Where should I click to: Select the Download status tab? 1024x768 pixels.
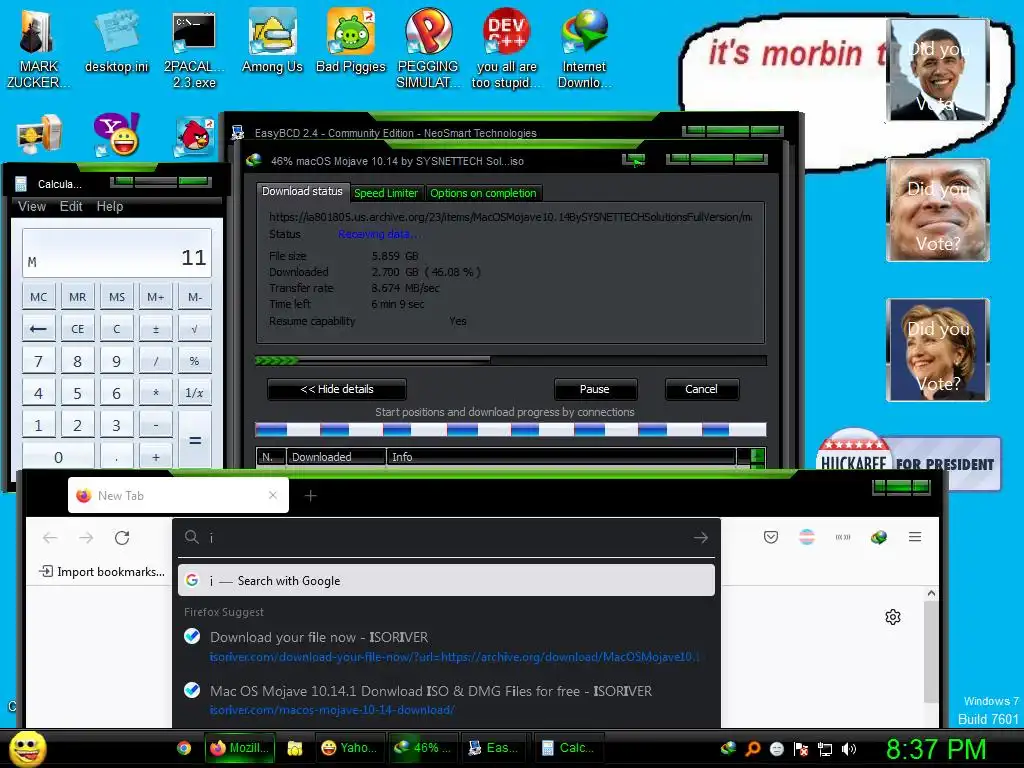tap(302, 191)
